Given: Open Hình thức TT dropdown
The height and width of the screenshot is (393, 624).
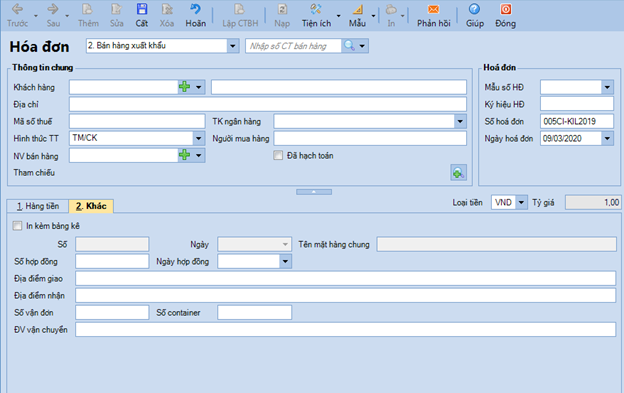Looking at the screenshot, I should coord(198,138).
